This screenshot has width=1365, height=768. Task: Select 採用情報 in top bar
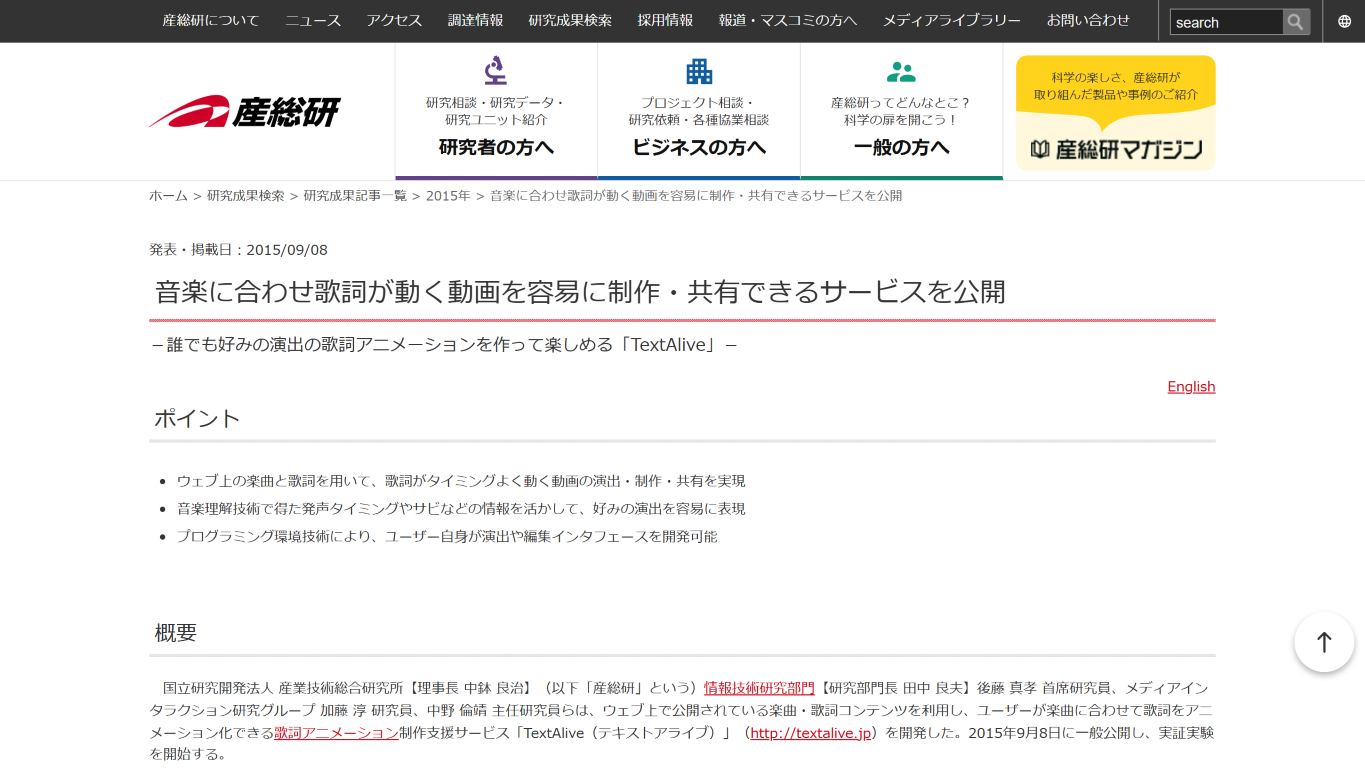coord(665,20)
